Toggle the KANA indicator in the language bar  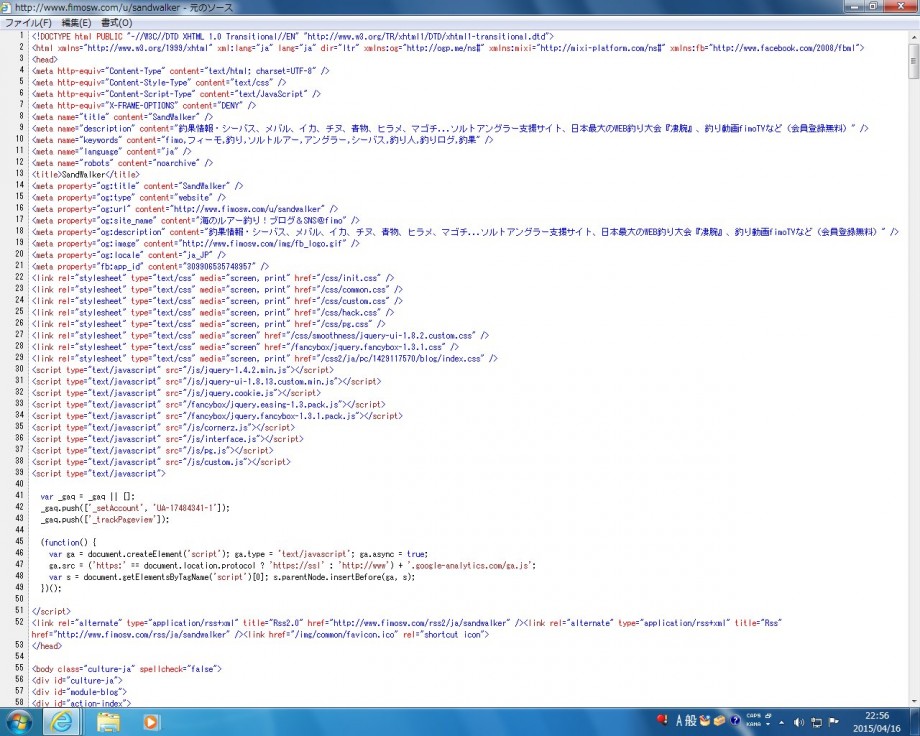pos(753,725)
